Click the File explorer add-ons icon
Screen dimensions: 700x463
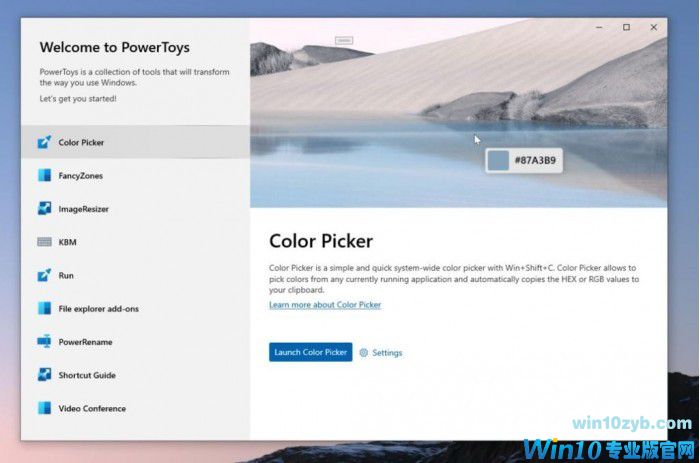tap(44, 309)
